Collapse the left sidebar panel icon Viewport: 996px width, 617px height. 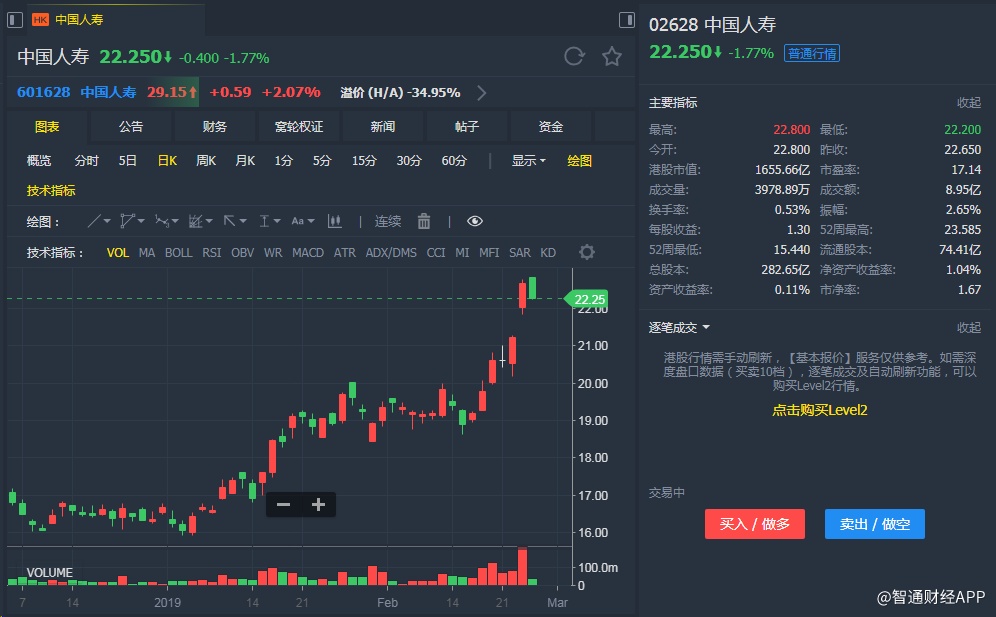[14, 19]
